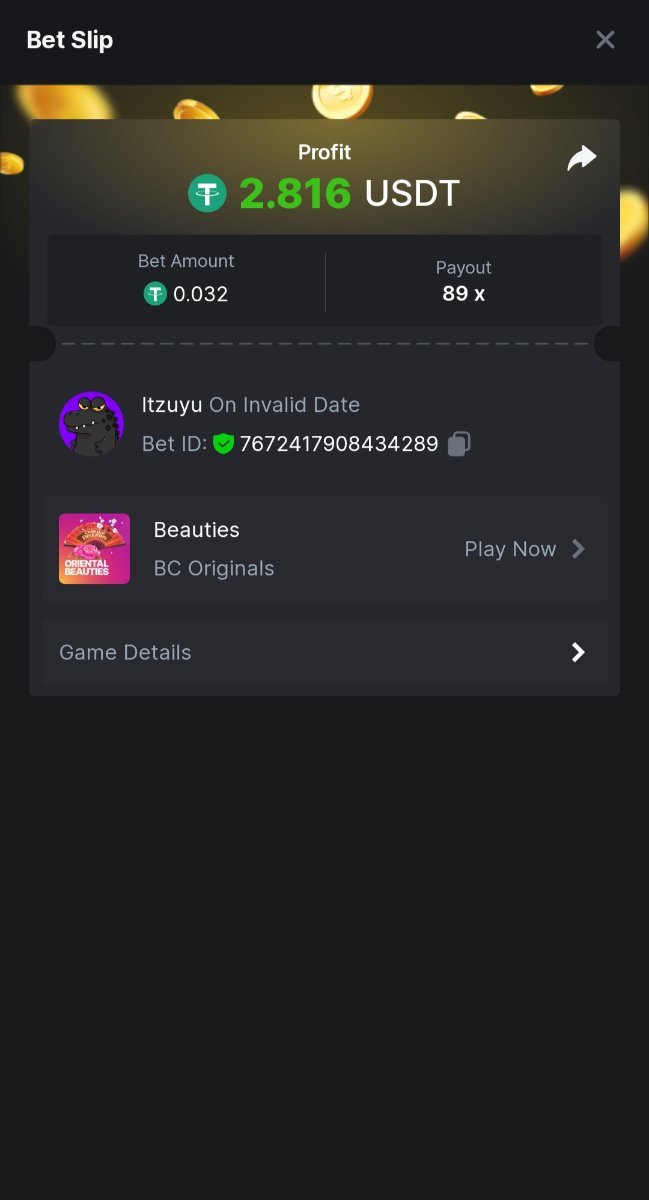This screenshot has height=1200, width=649.
Task: Click the 0.032 bet amount value
Action: coord(200,294)
